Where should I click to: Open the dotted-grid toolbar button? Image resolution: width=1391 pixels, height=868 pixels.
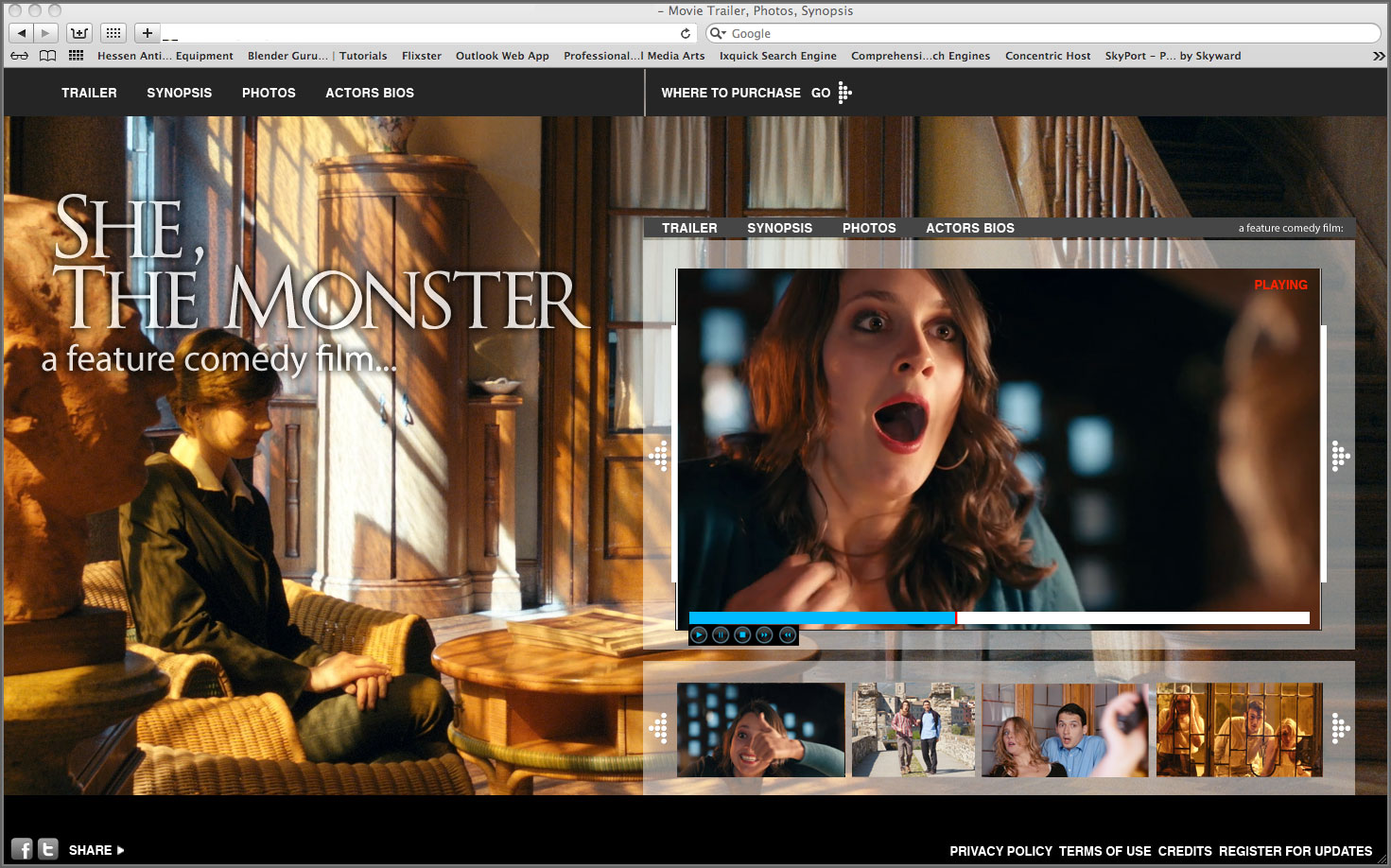point(113,33)
